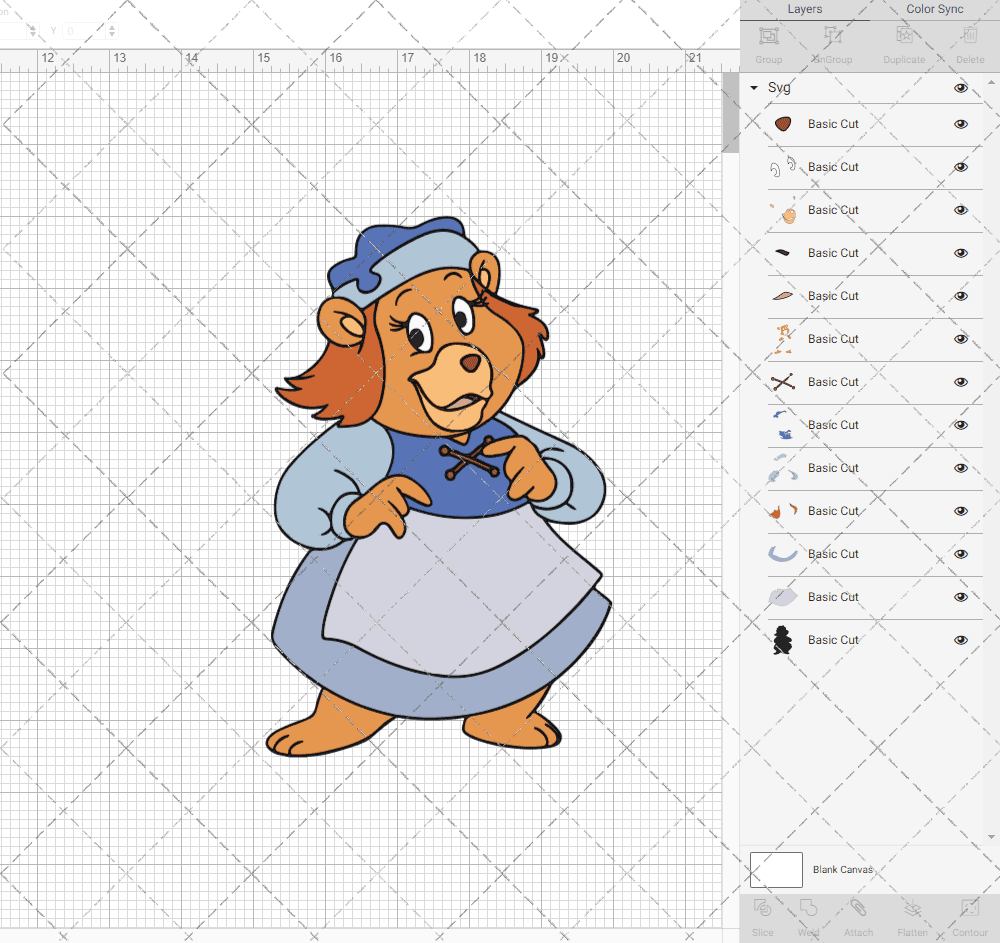Select the pink tongue layer thumbnail
The height and width of the screenshot is (943, 1000).
click(783, 296)
